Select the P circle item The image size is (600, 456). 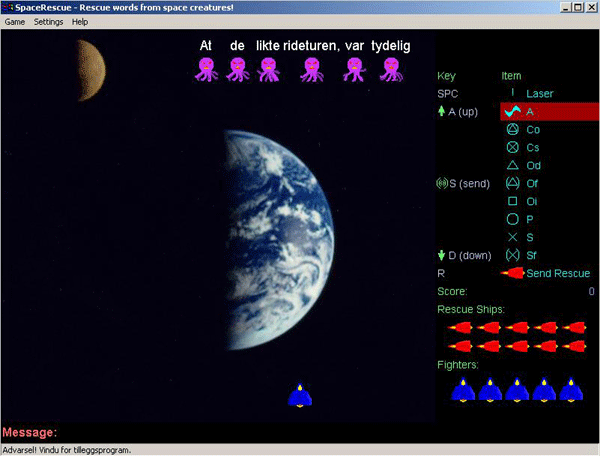click(512, 219)
